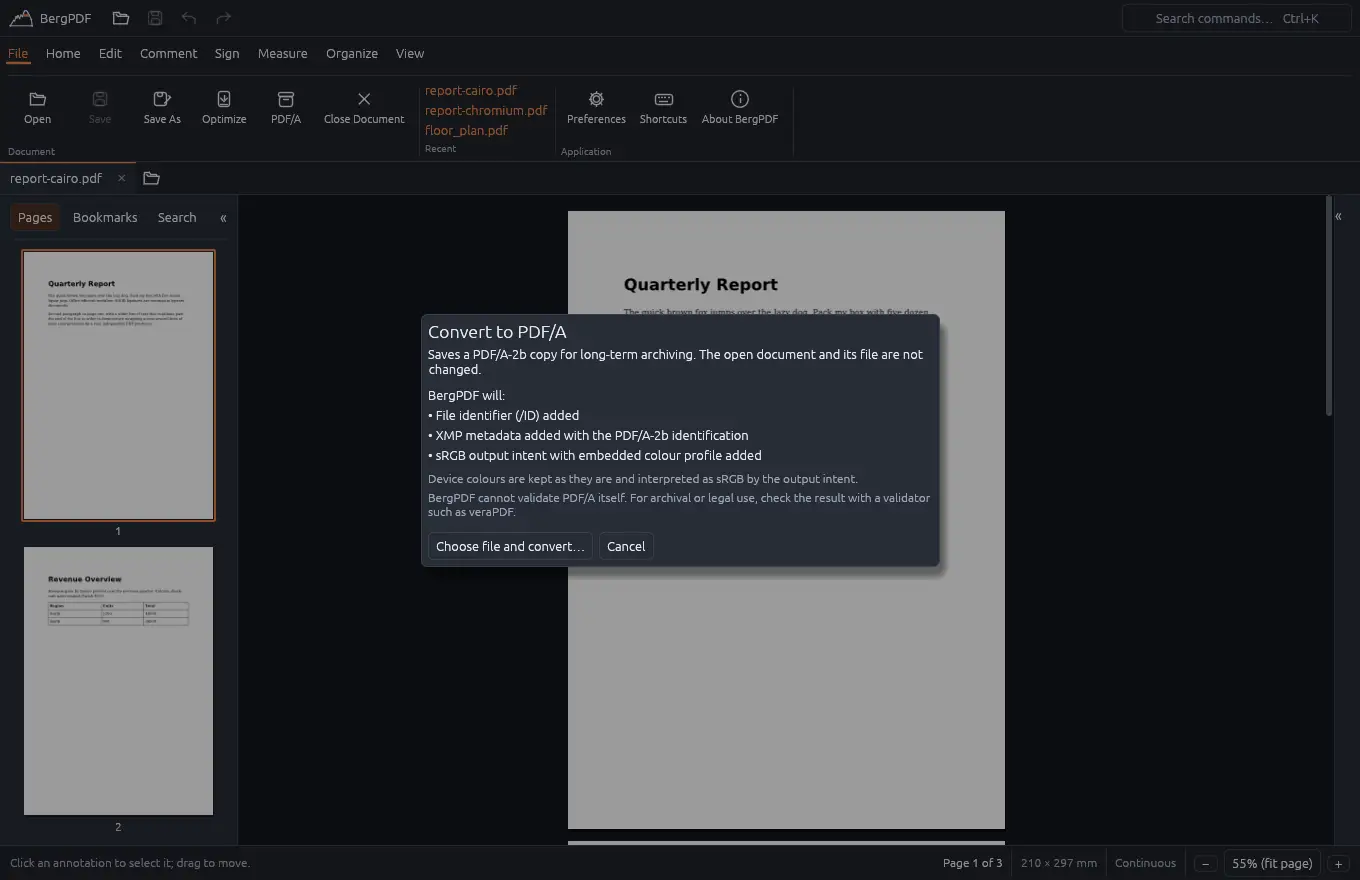Click the vertical document scrollbar
Screen dimensions: 1360x880
tap(1328, 306)
